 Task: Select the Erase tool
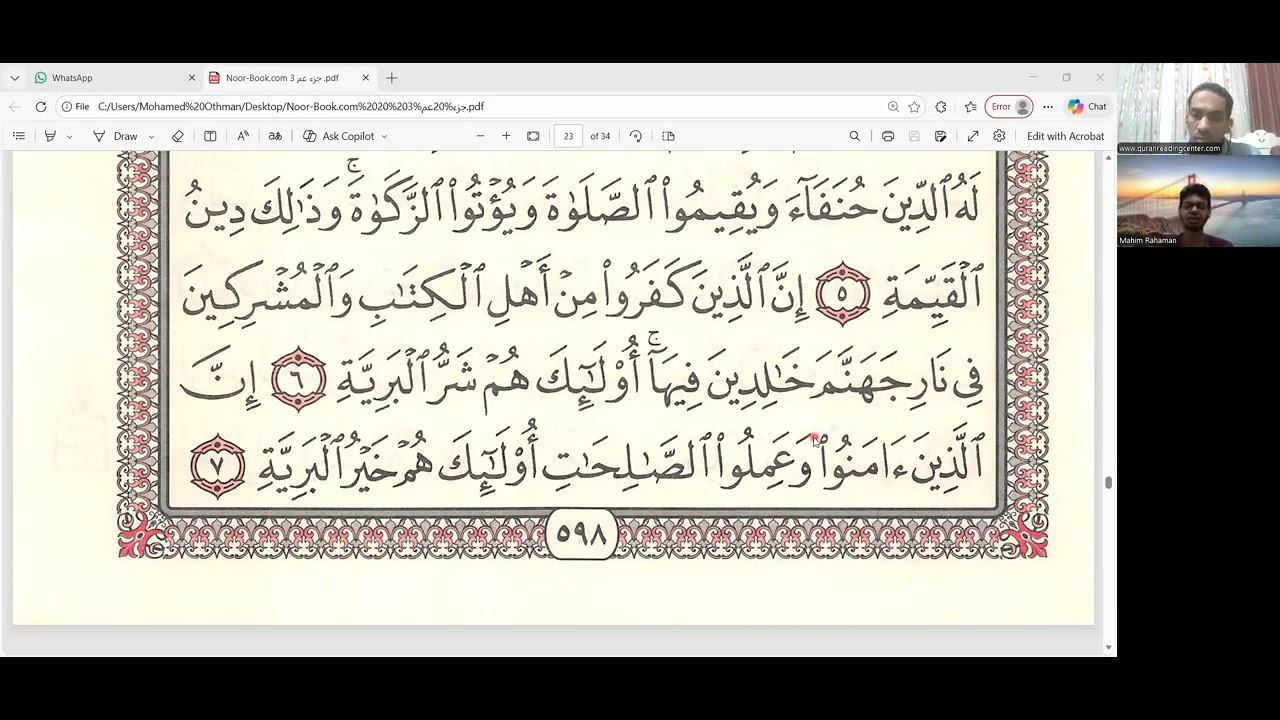[x=178, y=136]
